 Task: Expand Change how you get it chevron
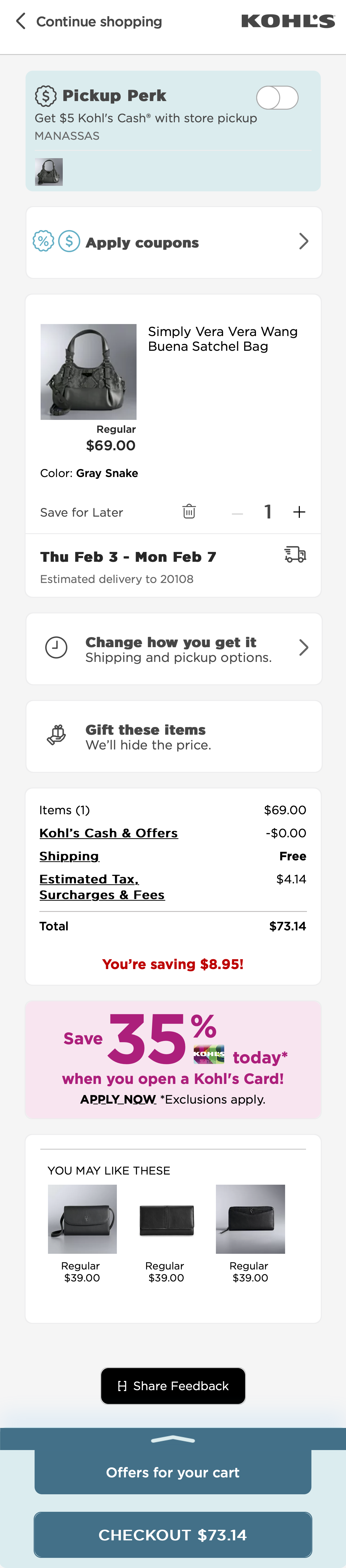click(303, 648)
